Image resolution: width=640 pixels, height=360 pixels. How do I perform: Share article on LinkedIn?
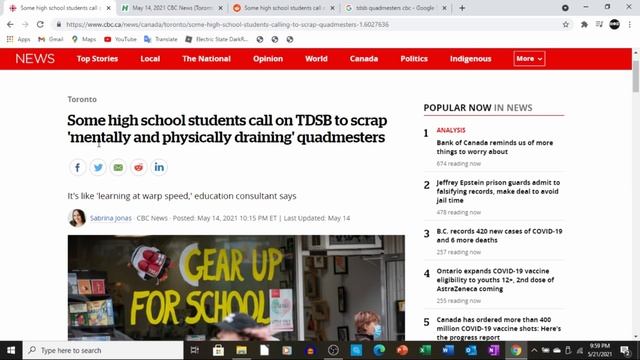[x=159, y=167]
